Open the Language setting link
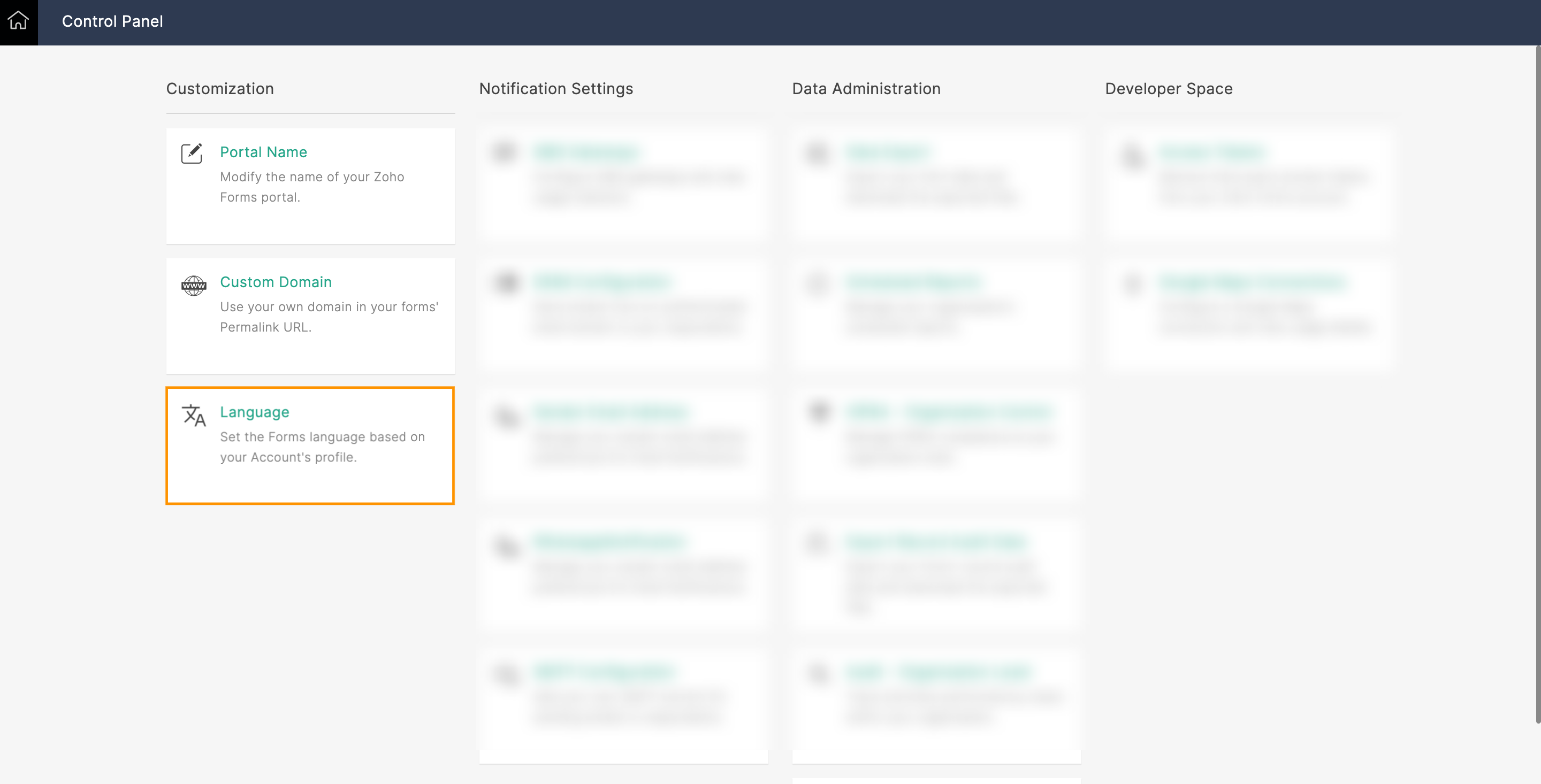Image resolution: width=1541 pixels, height=784 pixels. pos(254,412)
